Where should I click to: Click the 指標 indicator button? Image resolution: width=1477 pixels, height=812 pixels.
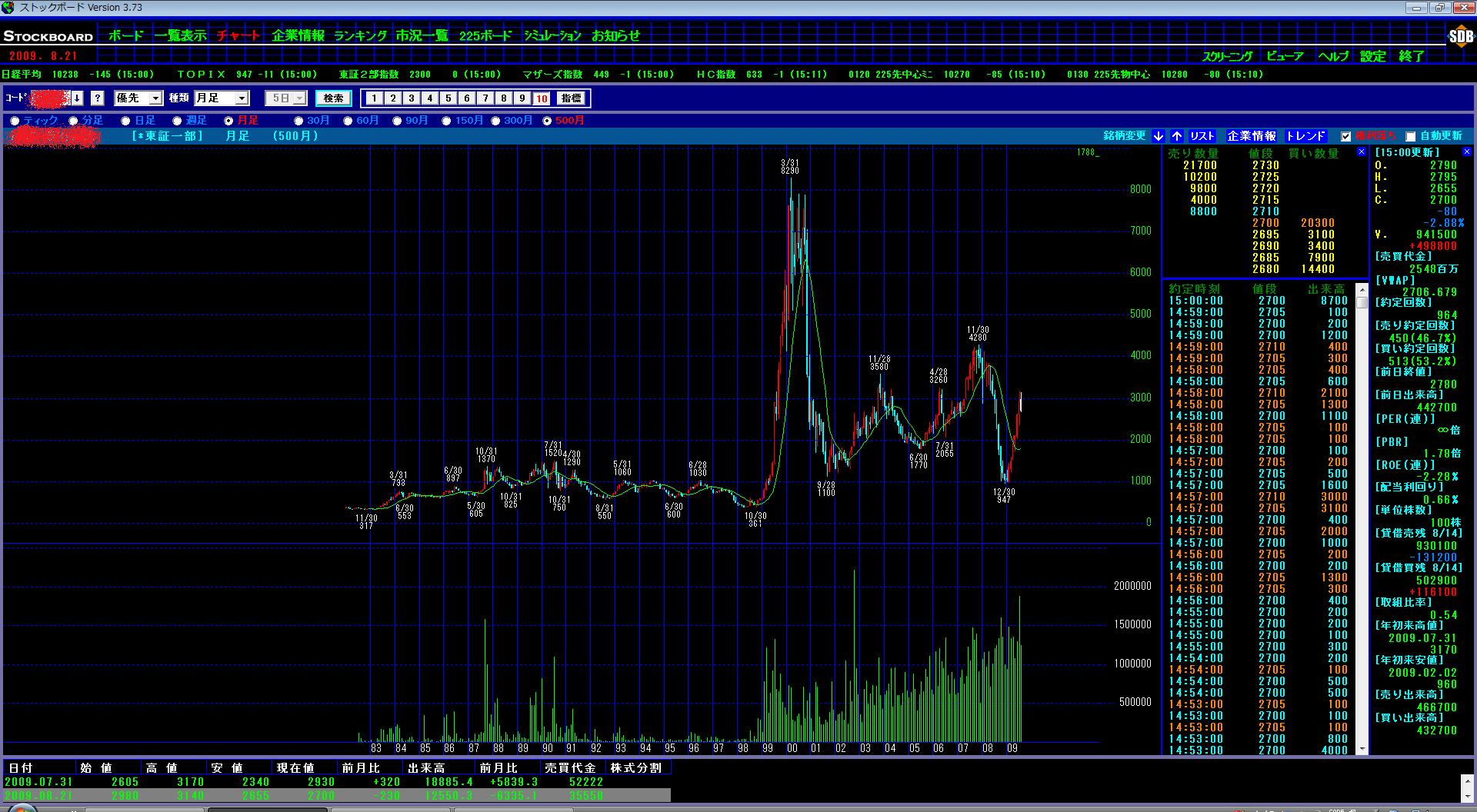tap(571, 98)
